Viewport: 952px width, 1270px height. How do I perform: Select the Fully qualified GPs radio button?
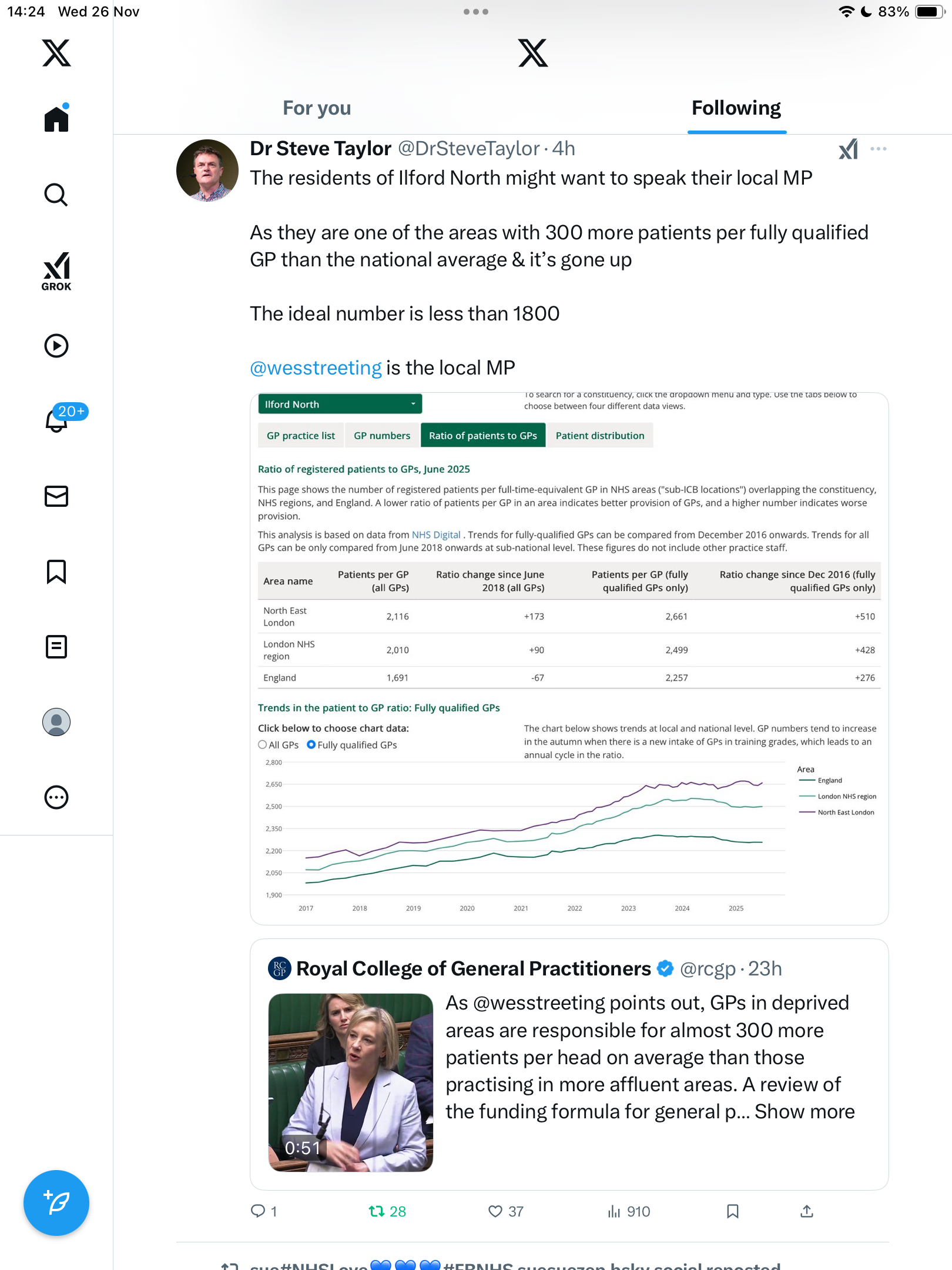point(311,744)
